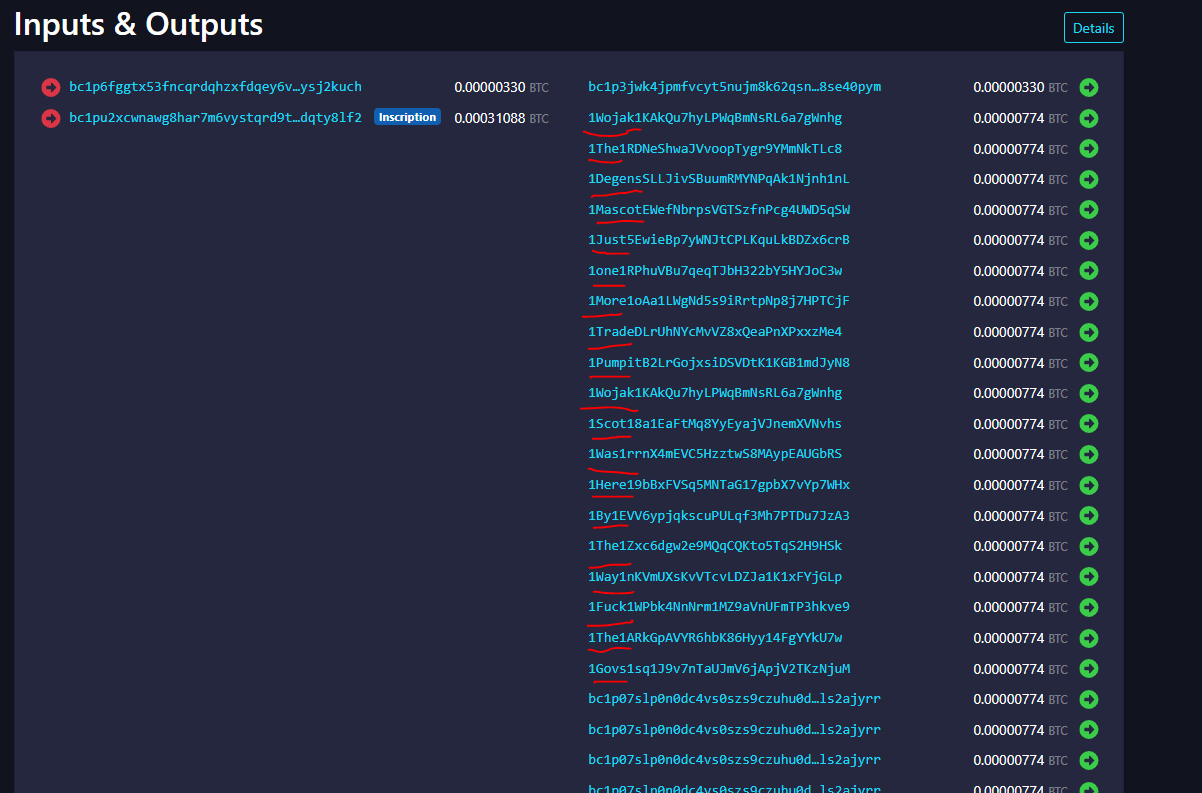1202x793 pixels.
Task: Click green arrow in 1PumpitB2 output row
Action: (1089, 363)
